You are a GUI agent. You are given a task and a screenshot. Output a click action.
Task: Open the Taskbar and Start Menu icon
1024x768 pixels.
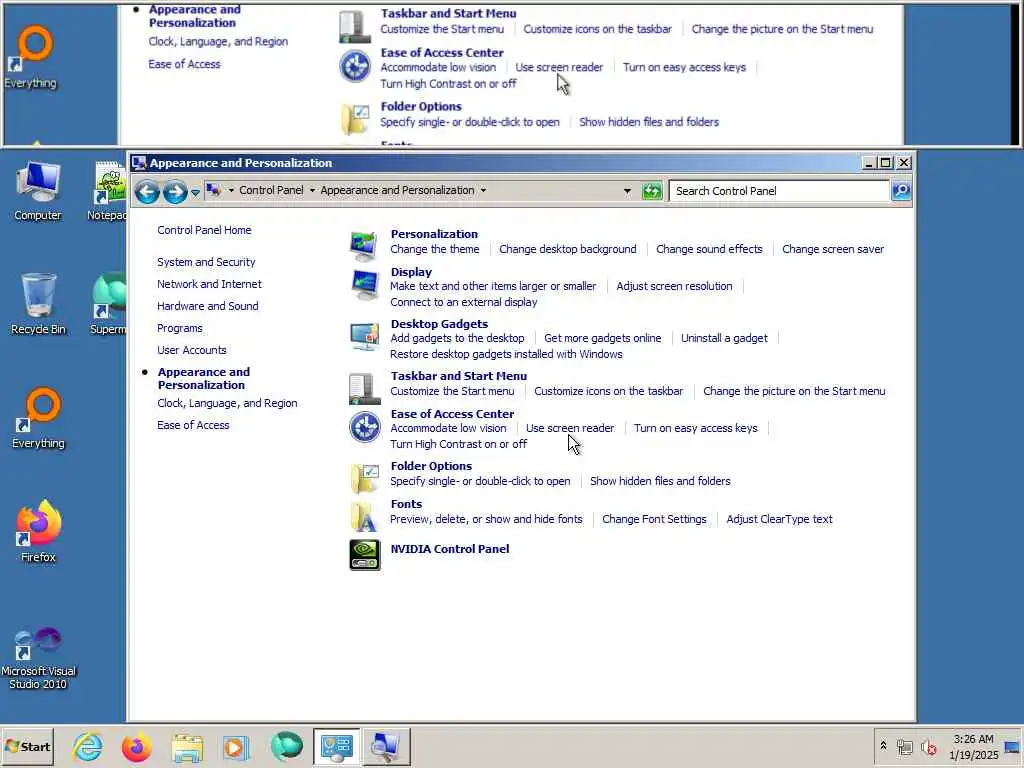364,389
